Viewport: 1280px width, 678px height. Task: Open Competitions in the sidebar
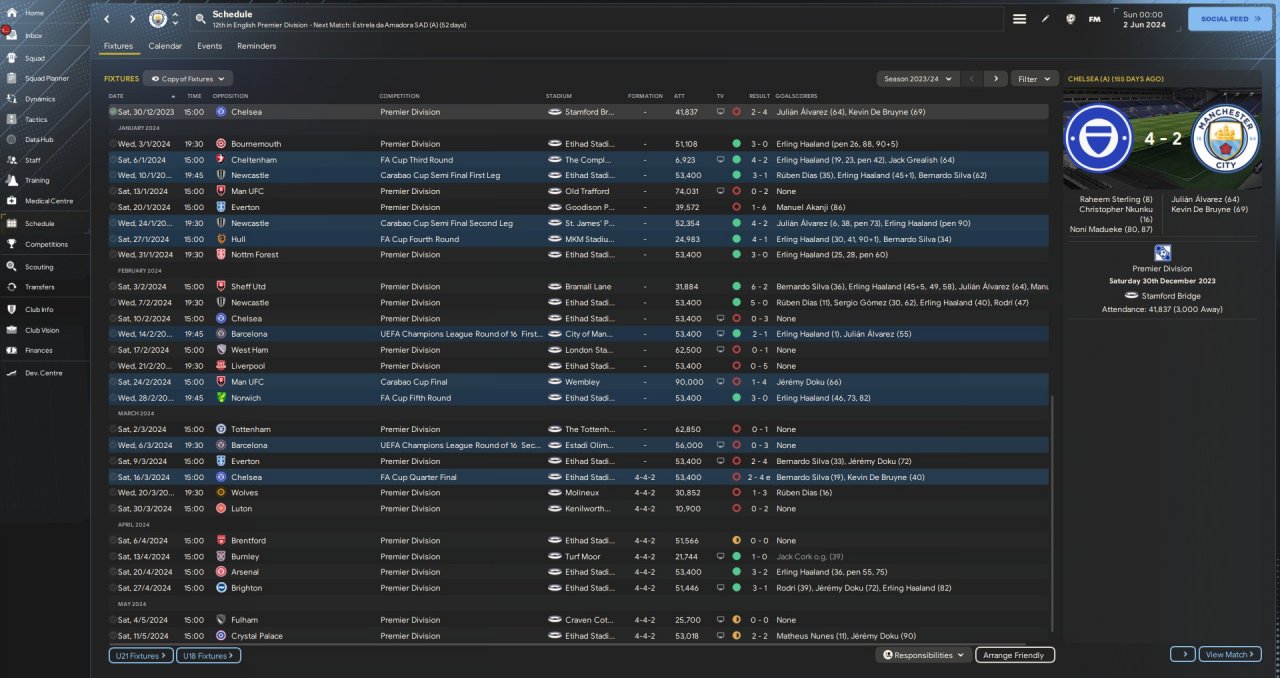tap(46, 244)
